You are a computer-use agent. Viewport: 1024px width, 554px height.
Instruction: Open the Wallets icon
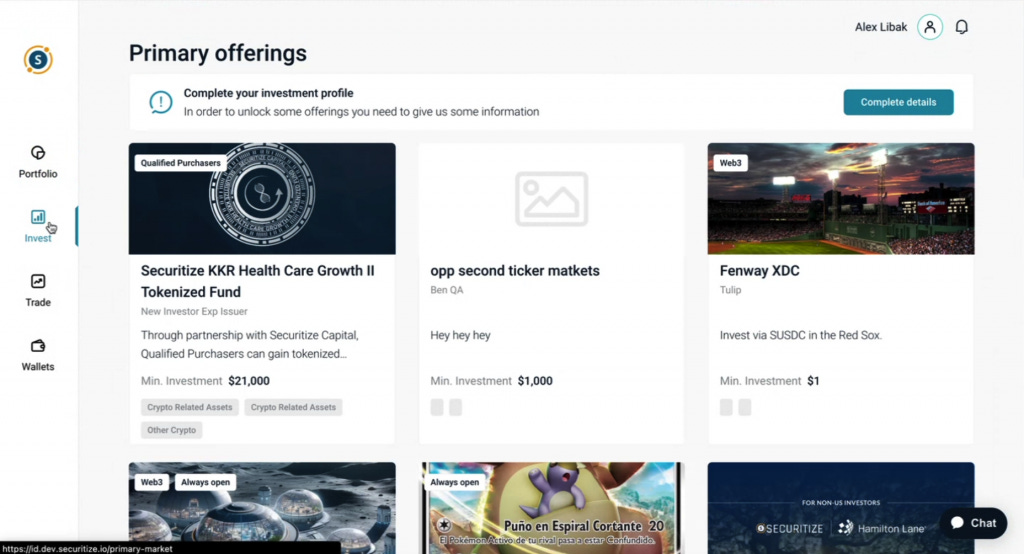pos(38,346)
